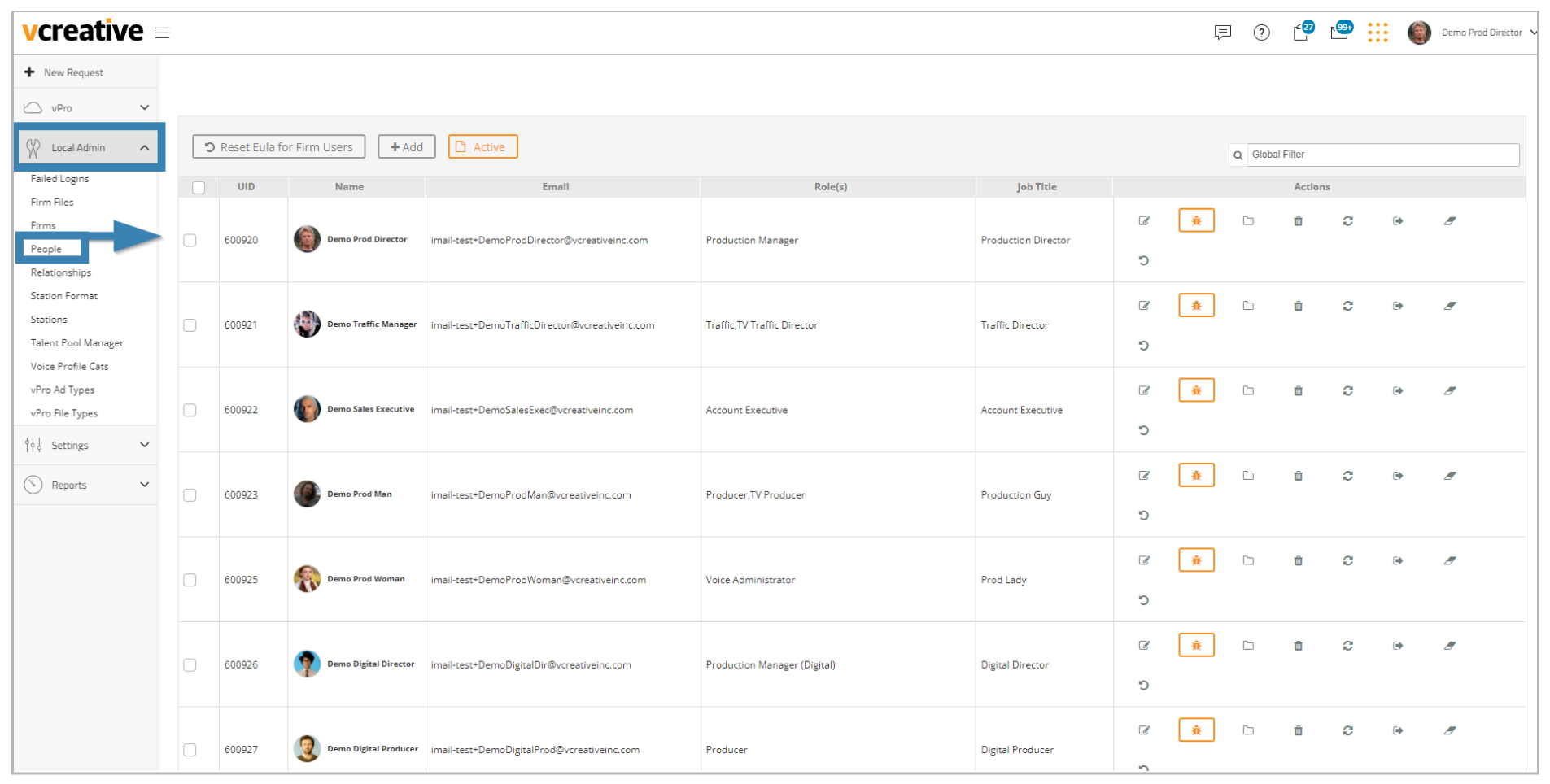Sort table by Email column header
This screenshot has height=784, width=1550.
[556, 187]
